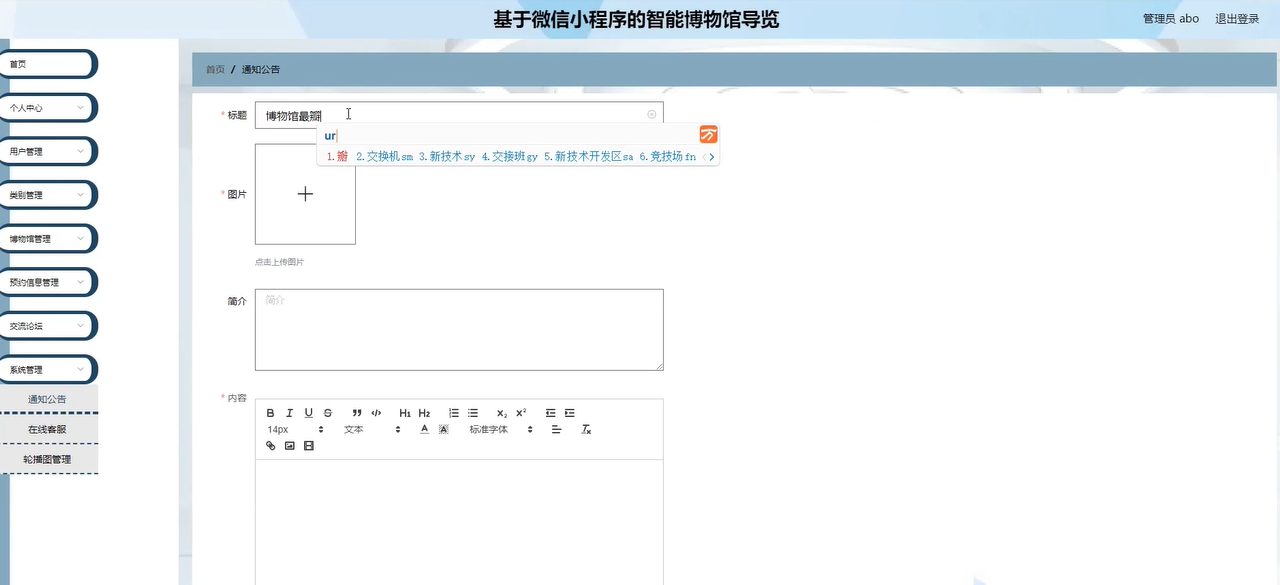The width and height of the screenshot is (1280, 585).
Task: Toggle underline formatting in the editor
Action: click(x=309, y=413)
